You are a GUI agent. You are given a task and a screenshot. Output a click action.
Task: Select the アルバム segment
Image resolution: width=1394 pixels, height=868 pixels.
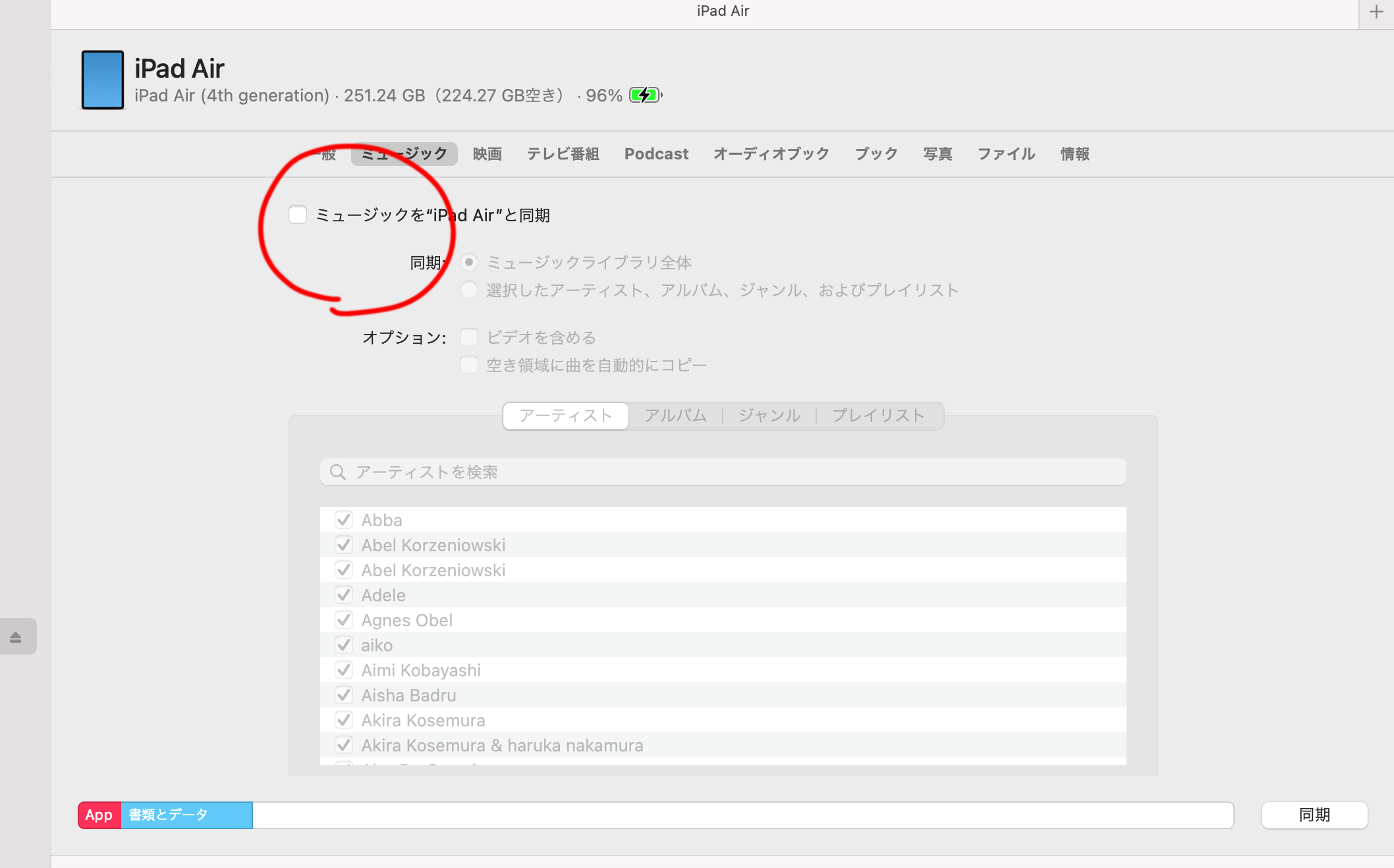point(675,416)
